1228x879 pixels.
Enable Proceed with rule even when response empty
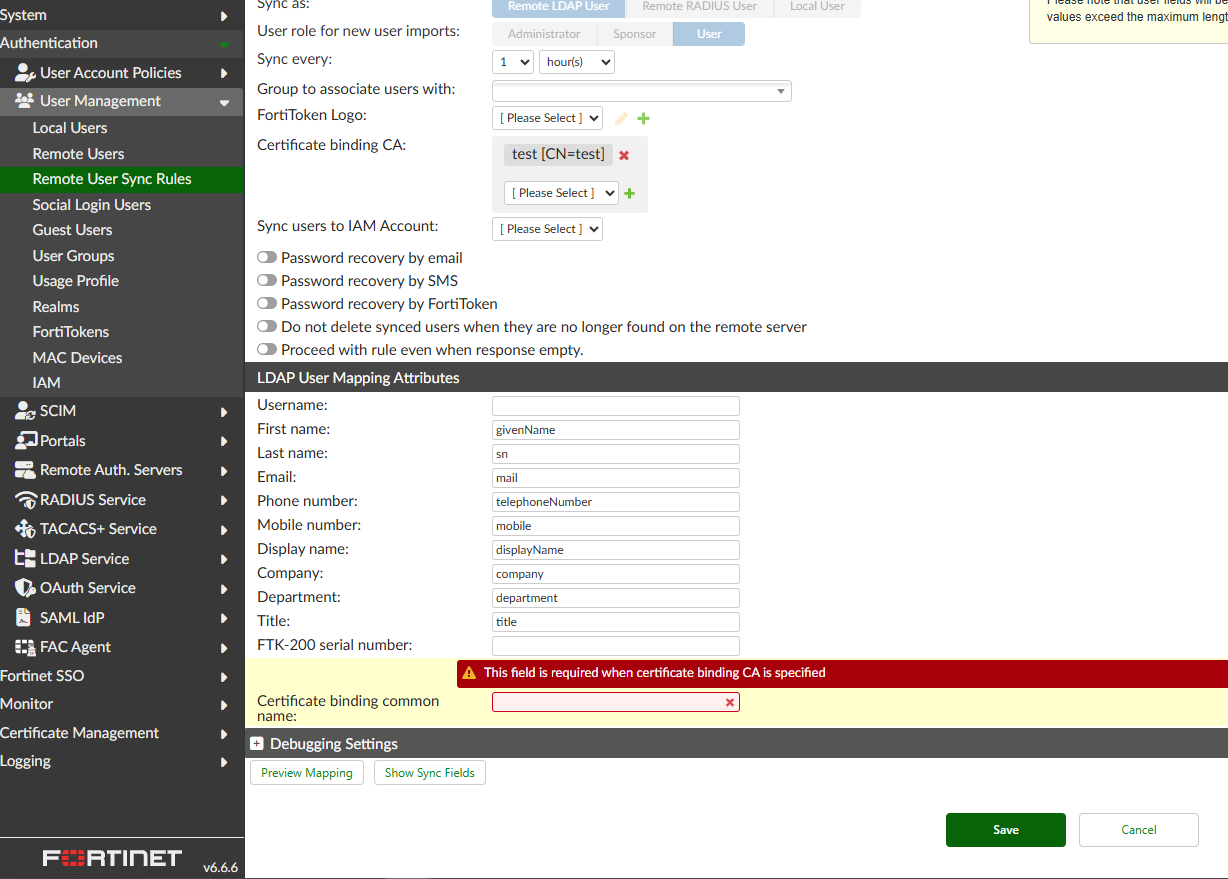tap(267, 350)
